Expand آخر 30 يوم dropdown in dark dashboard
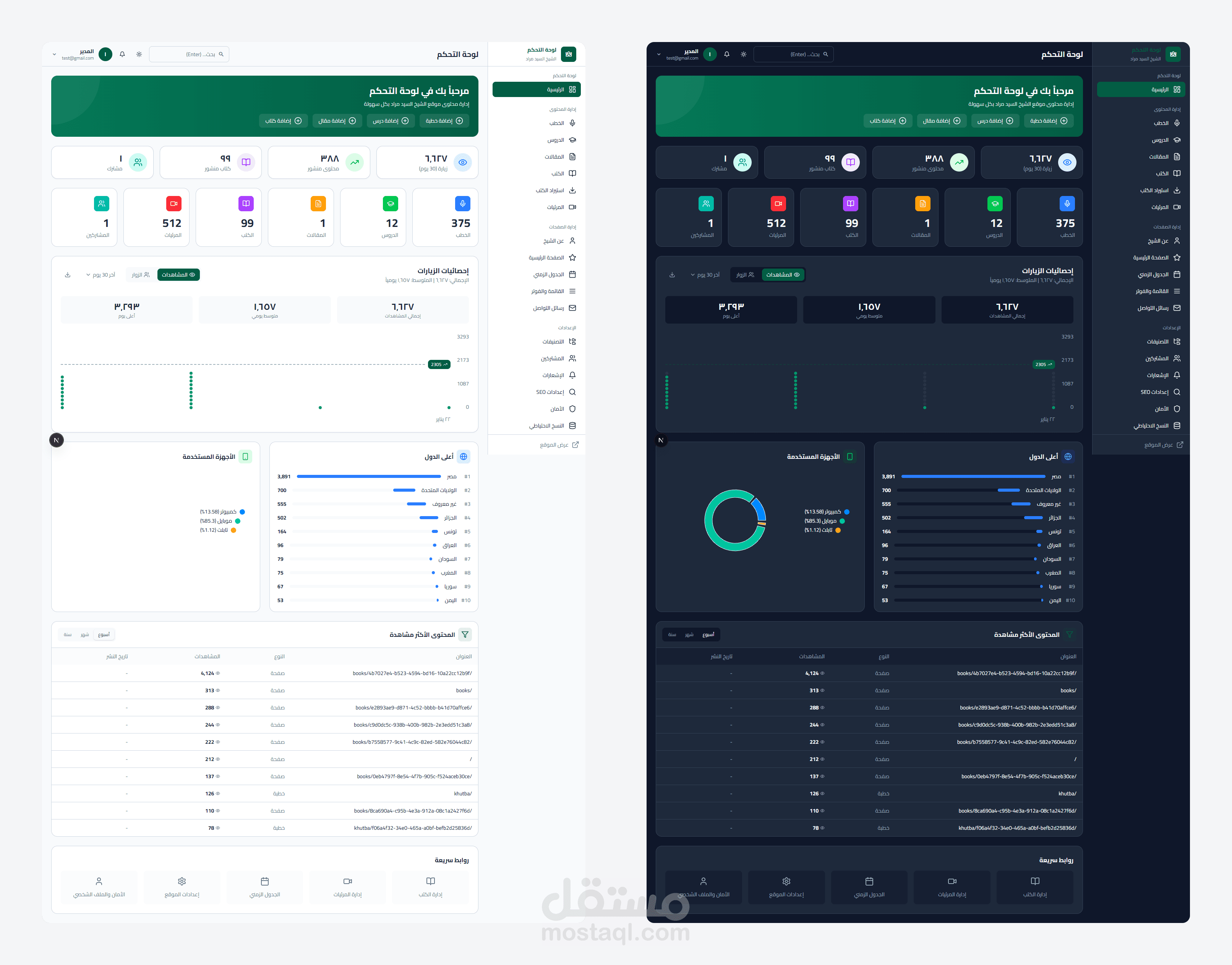This screenshot has width=1232, height=965. click(705, 275)
